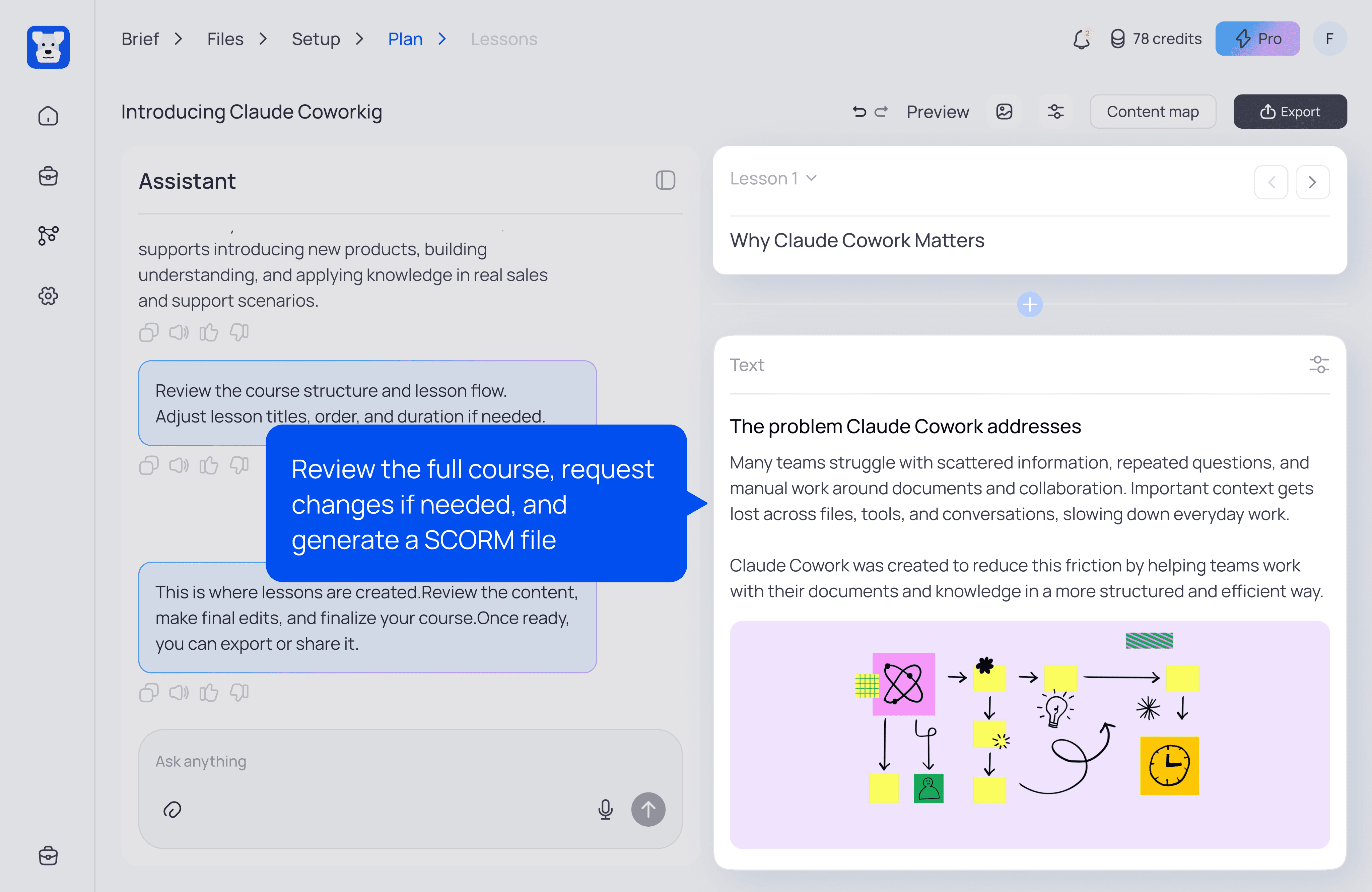Click the home icon in the sidebar

(x=48, y=116)
